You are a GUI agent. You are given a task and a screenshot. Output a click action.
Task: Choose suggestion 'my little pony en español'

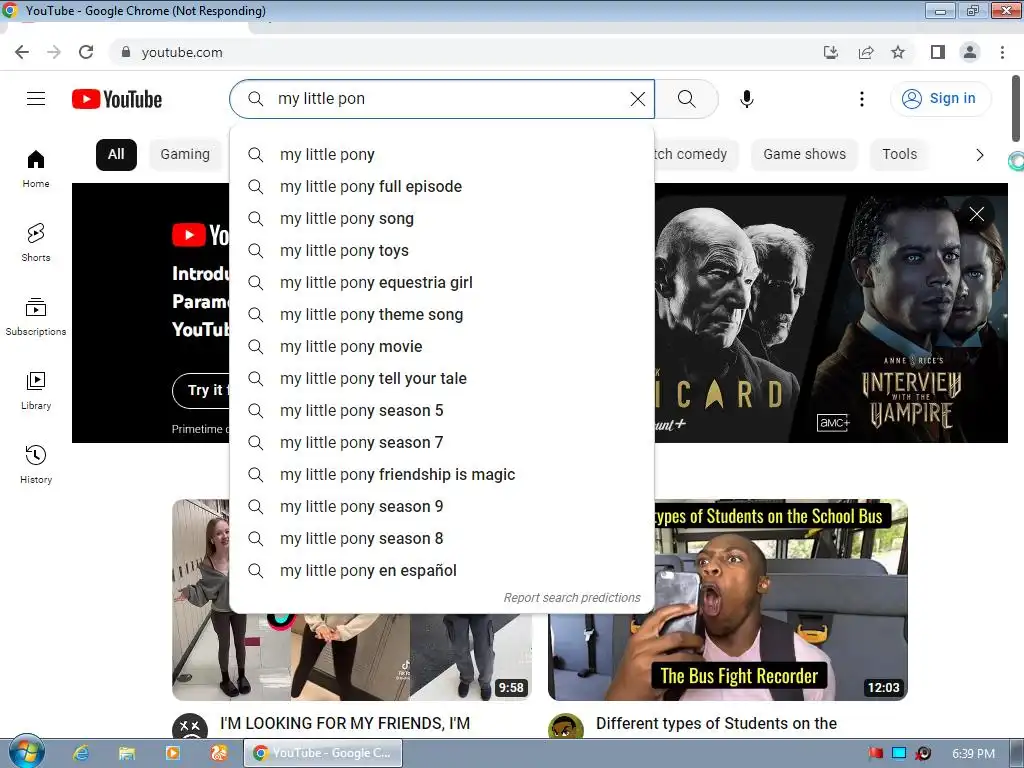(442, 571)
